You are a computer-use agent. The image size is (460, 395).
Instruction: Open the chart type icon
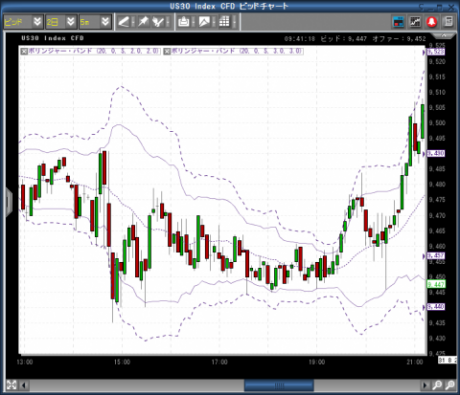tap(204, 22)
